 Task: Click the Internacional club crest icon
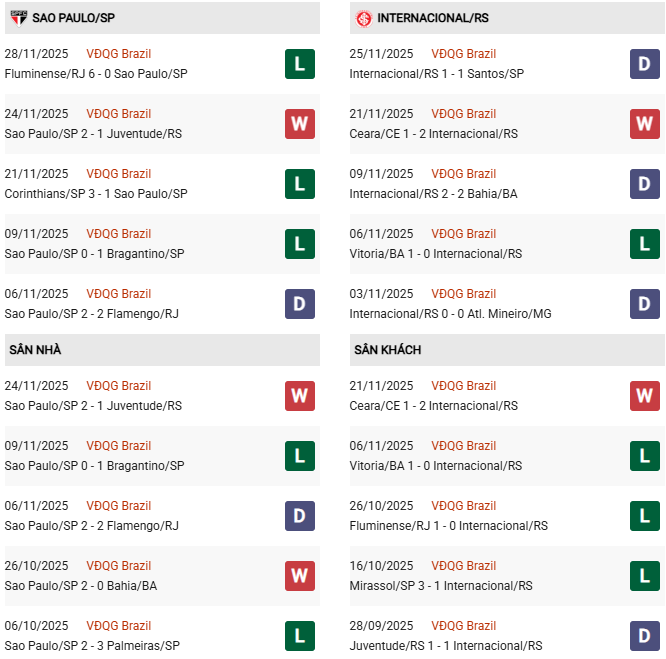point(364,18)
